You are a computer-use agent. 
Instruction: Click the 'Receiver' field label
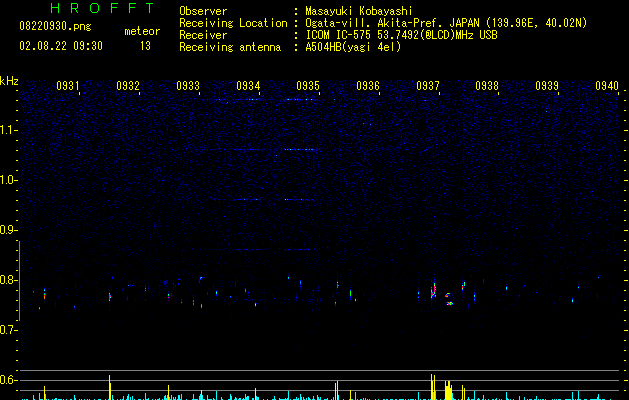[203, 35]
